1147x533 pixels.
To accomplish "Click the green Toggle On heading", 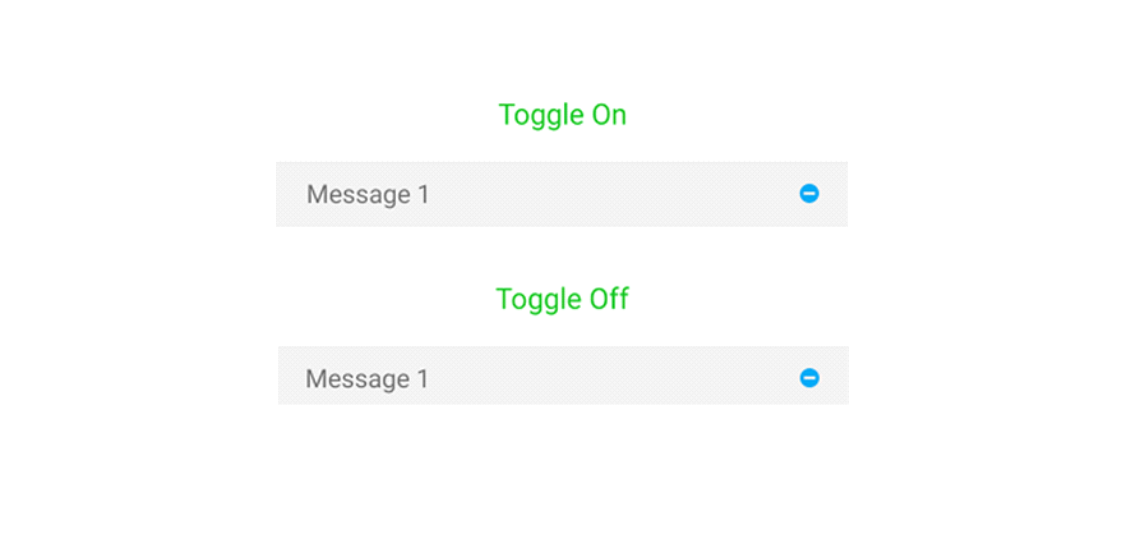I will 562,115.
